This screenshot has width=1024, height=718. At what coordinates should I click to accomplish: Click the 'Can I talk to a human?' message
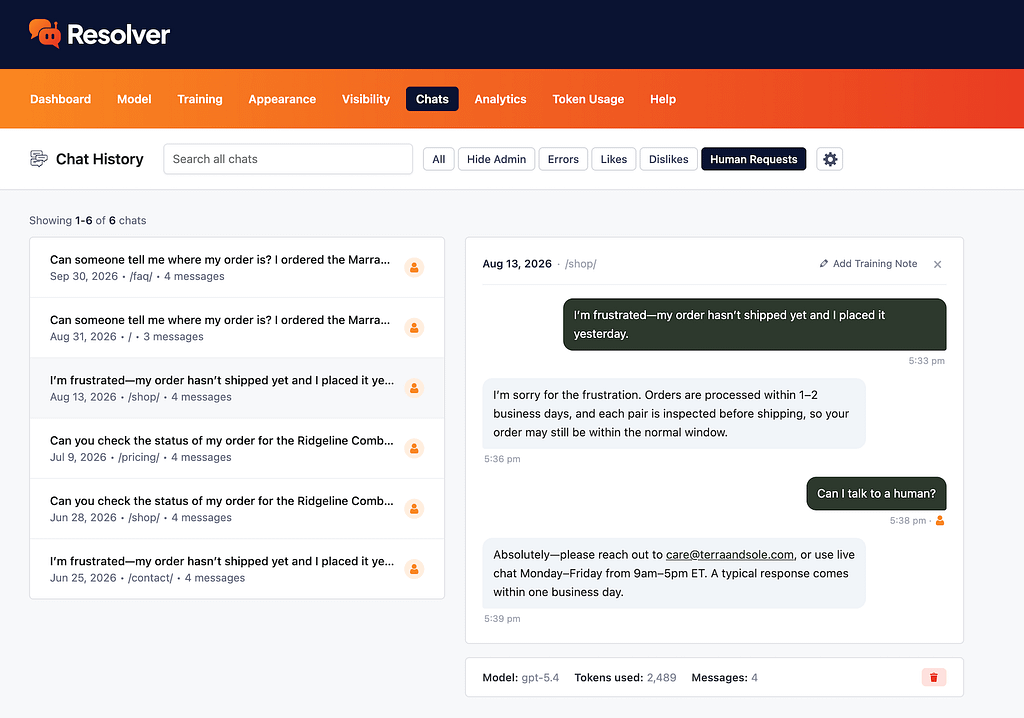pyautogui.click(x=876, y=494)
